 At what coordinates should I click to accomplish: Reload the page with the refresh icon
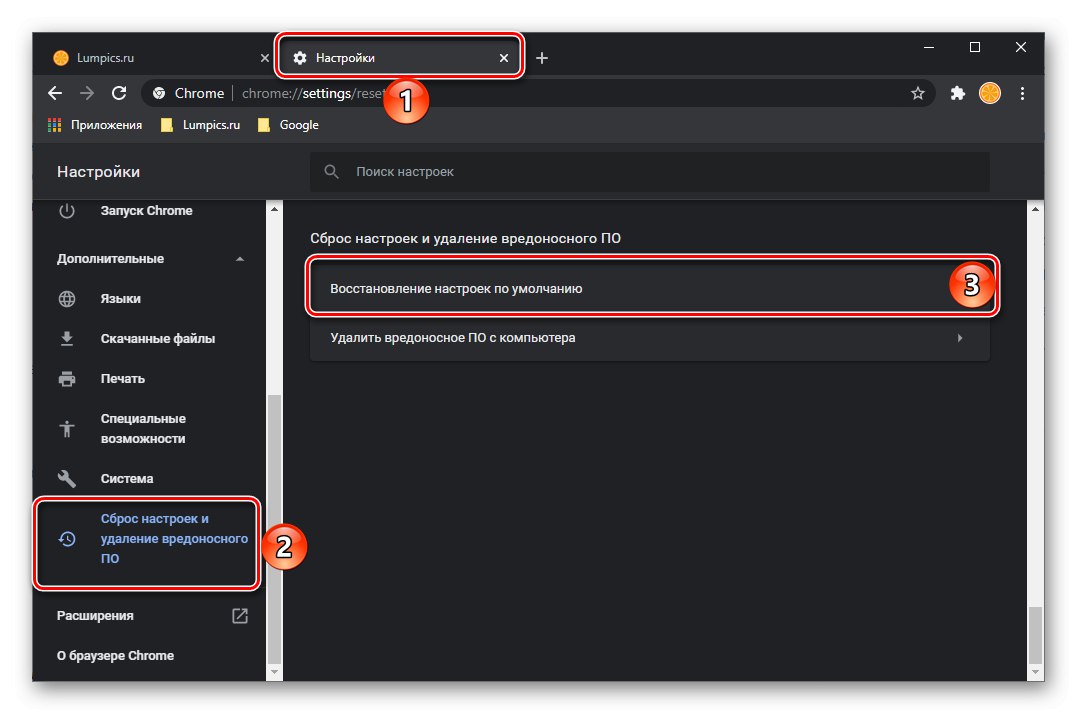(x=119, y=93)
